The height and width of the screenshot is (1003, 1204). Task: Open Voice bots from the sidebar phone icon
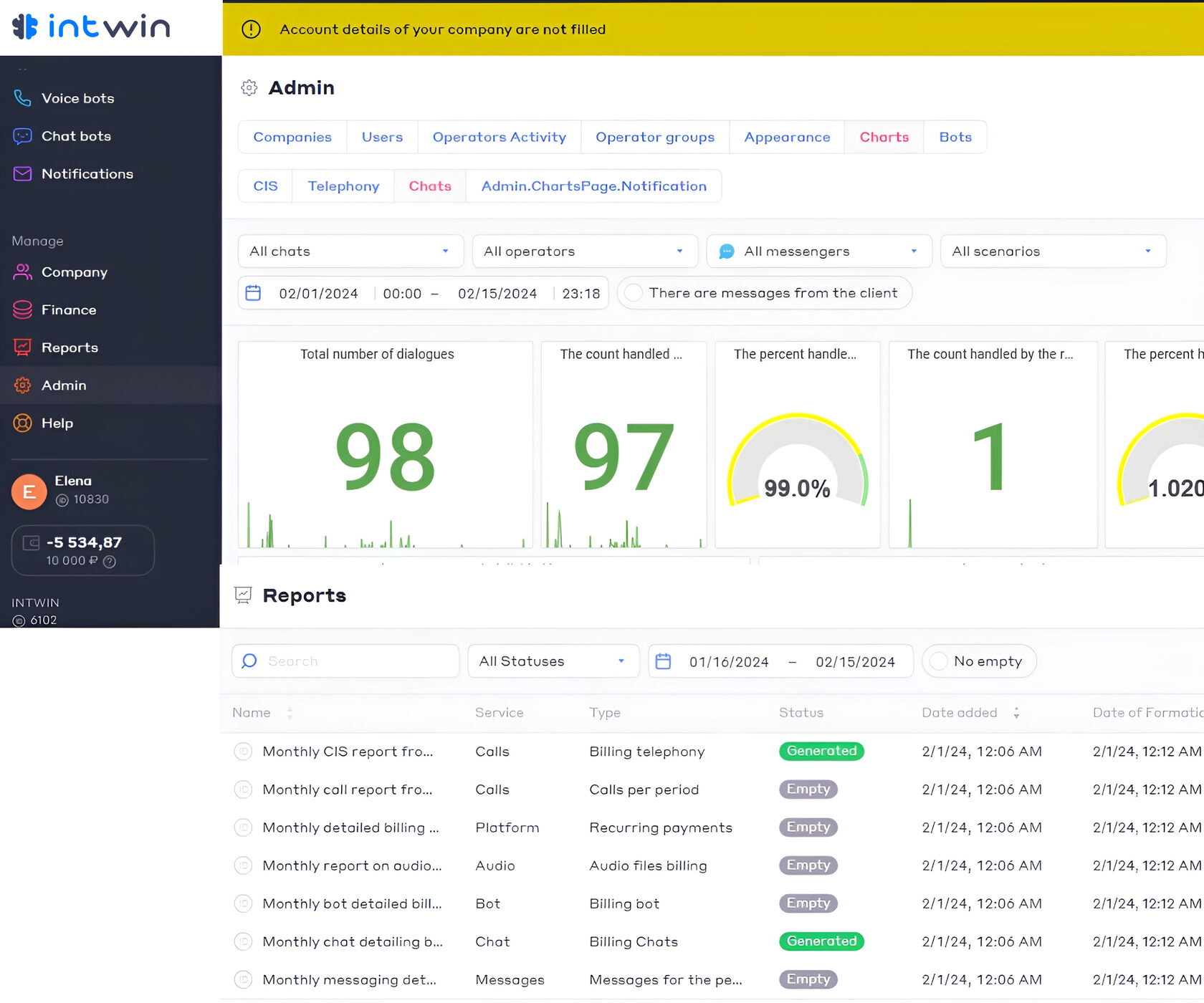click(22, 98)
